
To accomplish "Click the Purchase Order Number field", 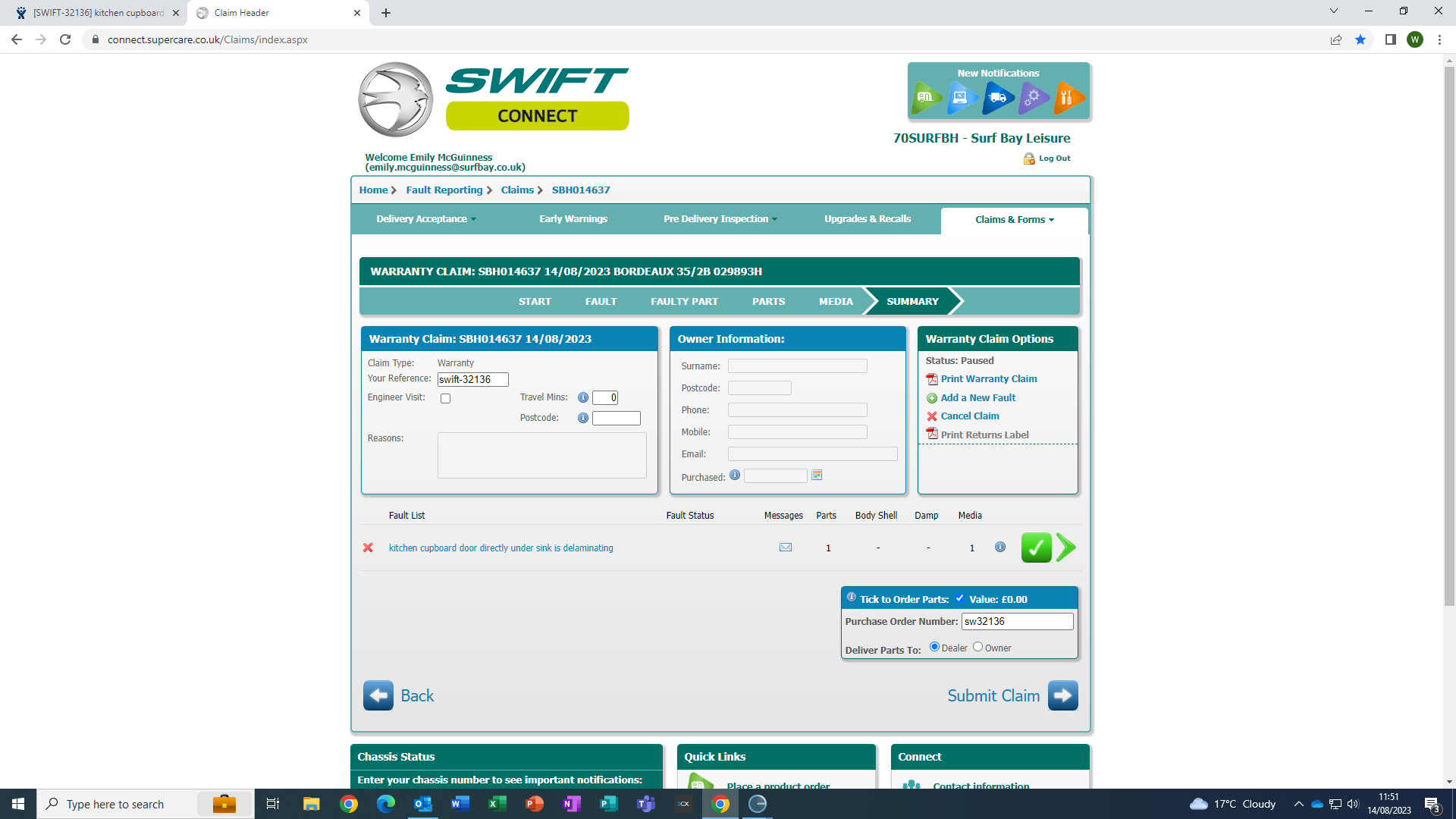I will coord(1017,622).
